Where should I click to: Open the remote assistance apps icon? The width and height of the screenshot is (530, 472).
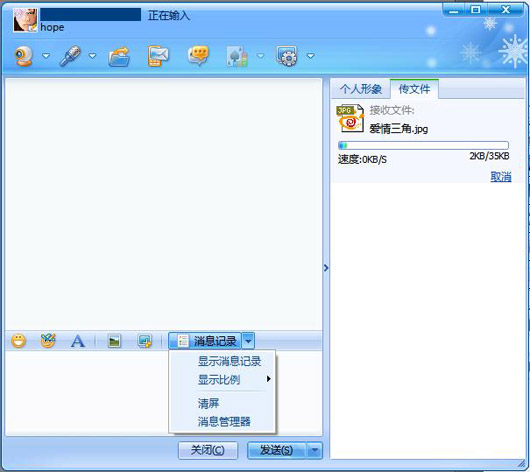point(287,56)
